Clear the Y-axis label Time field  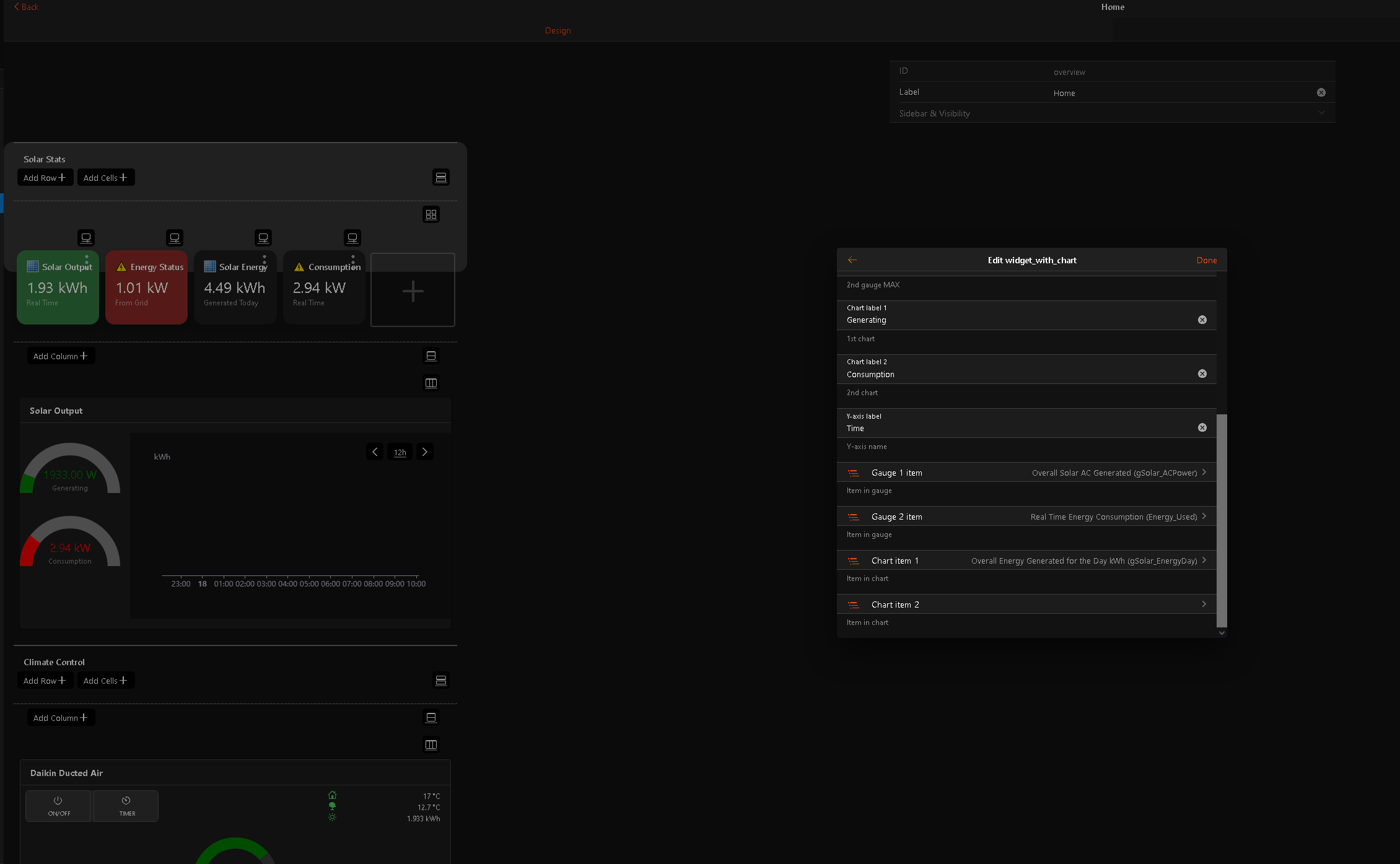[1202, 427]
